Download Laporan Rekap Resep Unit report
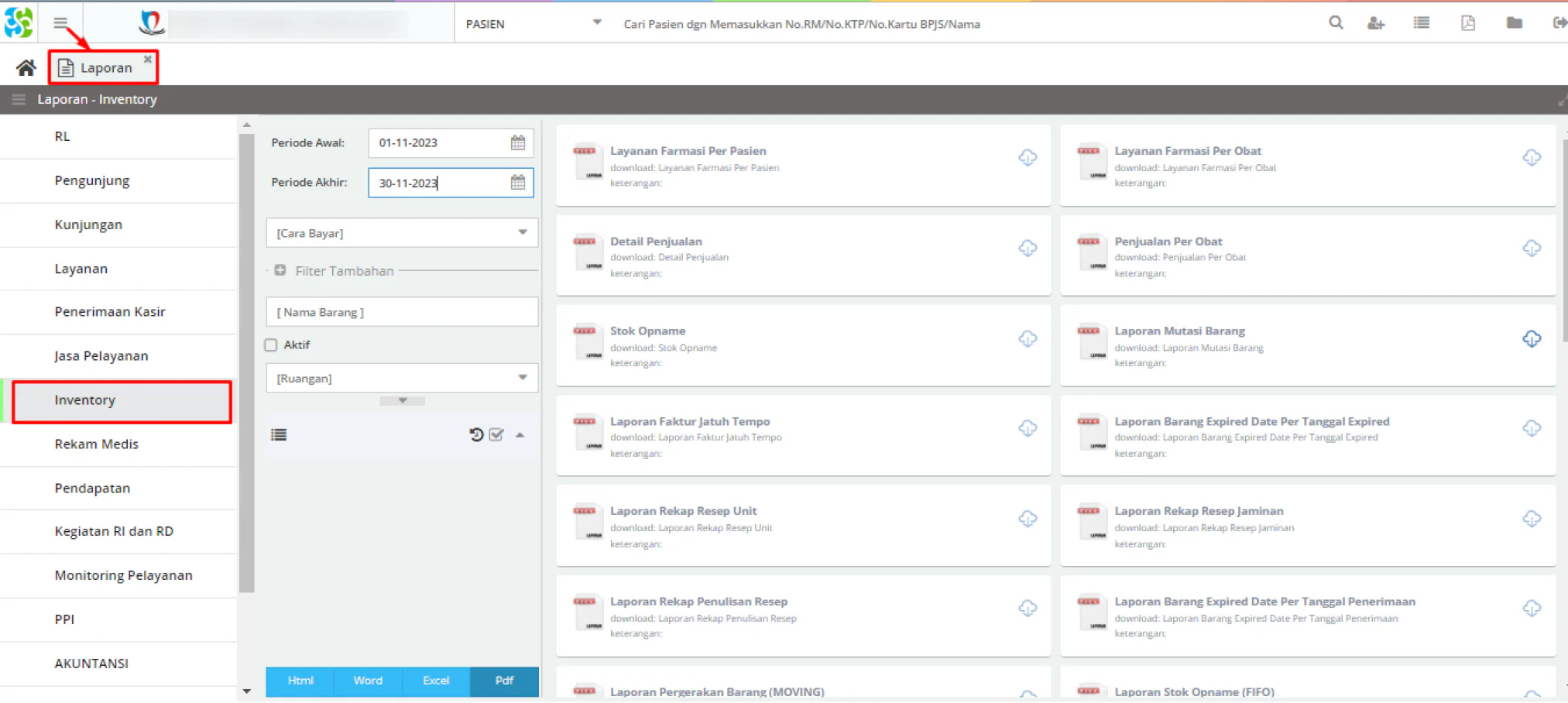This screenshot has height=703, width=1568. 1028,519
